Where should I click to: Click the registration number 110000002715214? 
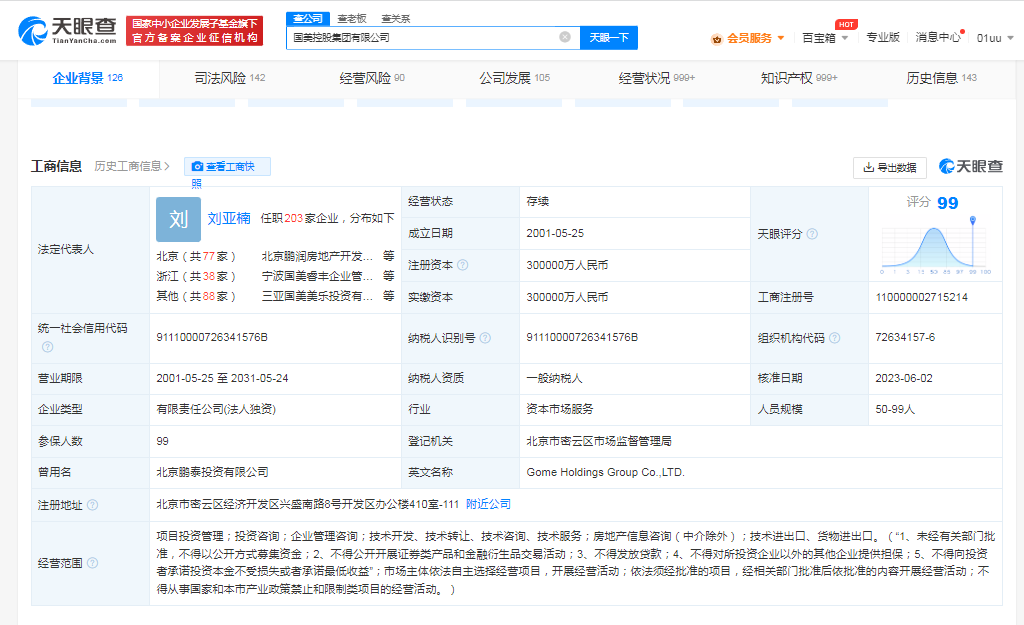tap(921, 297)
